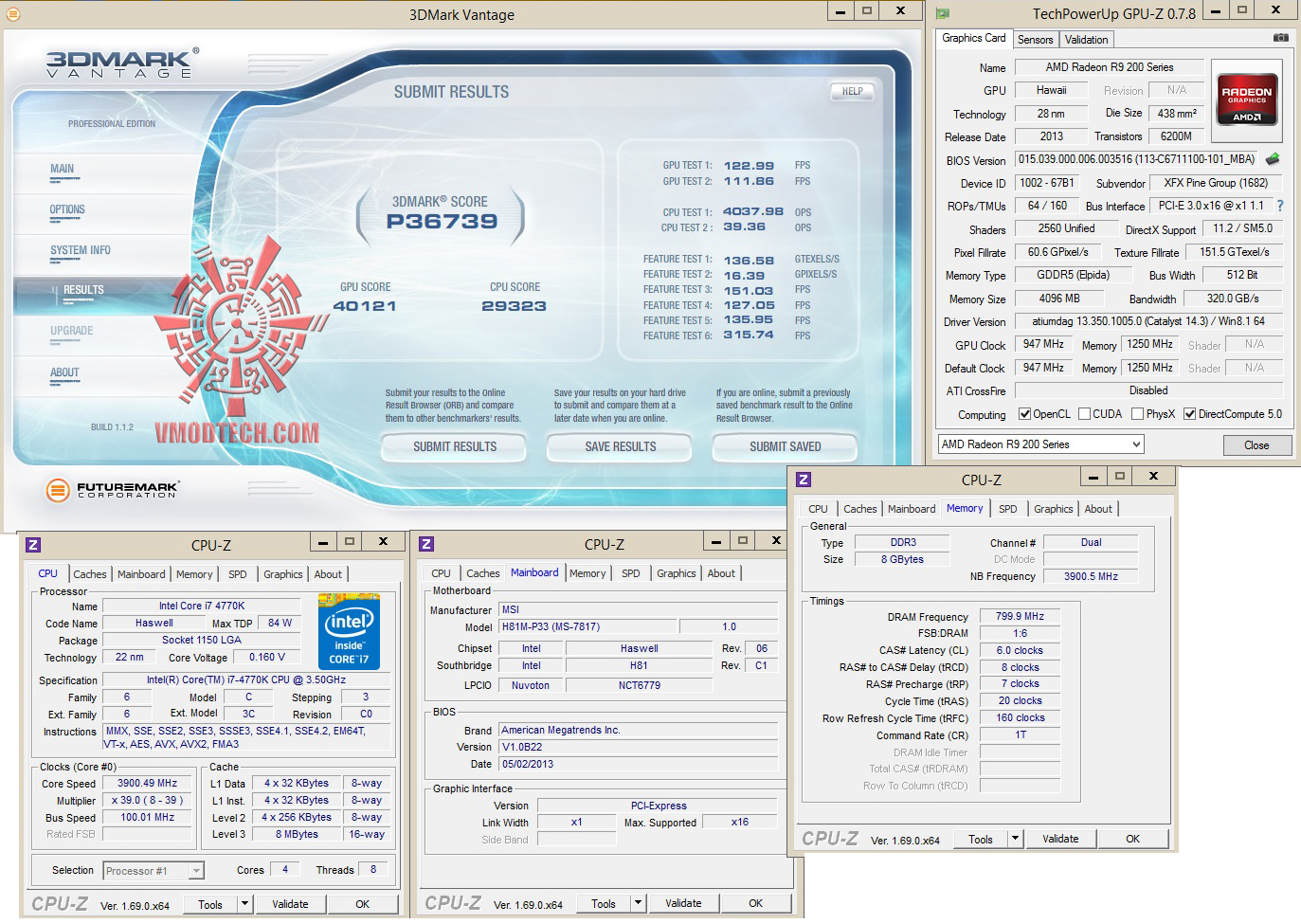Toggle the PhysX checkbox
This screenshot has height=924, width=1301.
point(1137,414)
